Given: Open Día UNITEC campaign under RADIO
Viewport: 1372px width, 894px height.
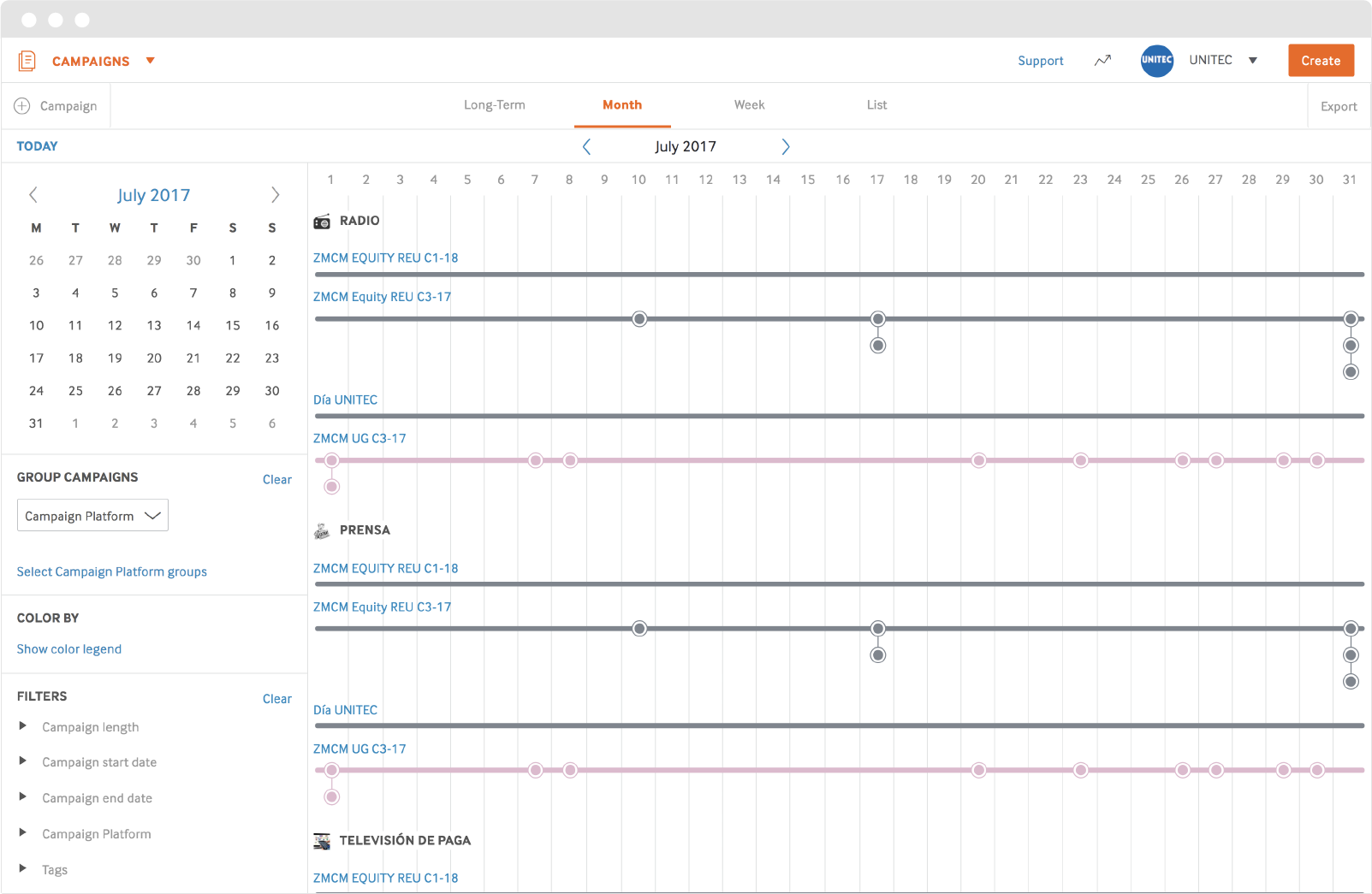Looking at the screenshot, I should 345,400.
